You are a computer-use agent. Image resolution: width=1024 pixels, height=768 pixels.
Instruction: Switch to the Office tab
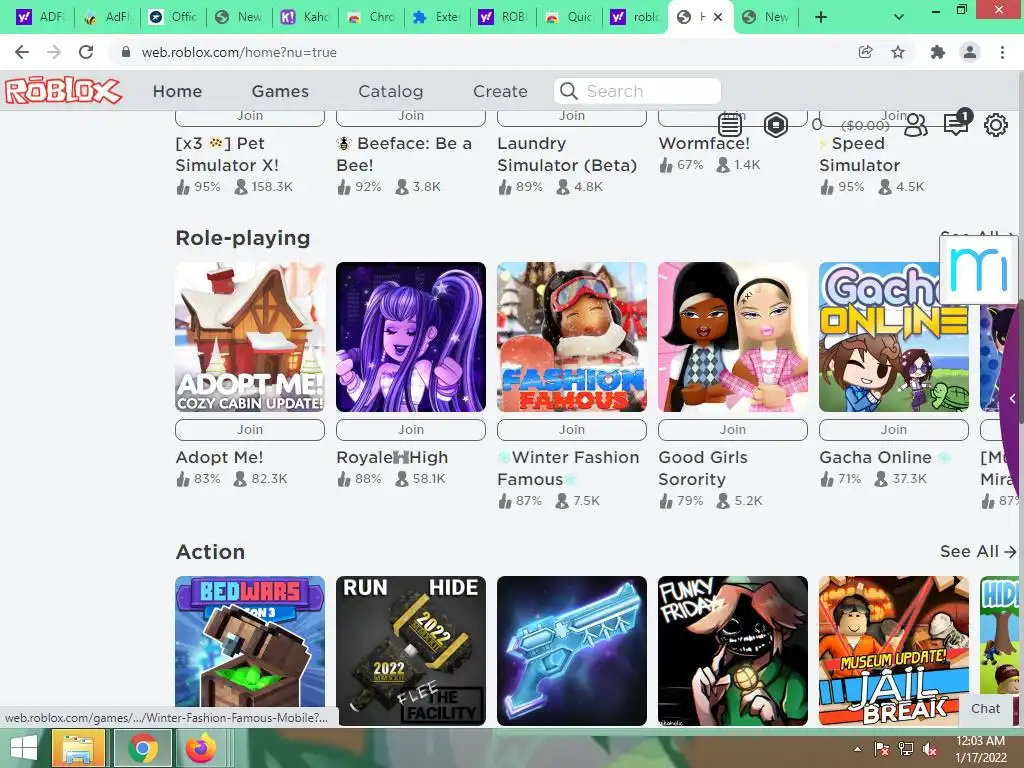pos(173,17)
